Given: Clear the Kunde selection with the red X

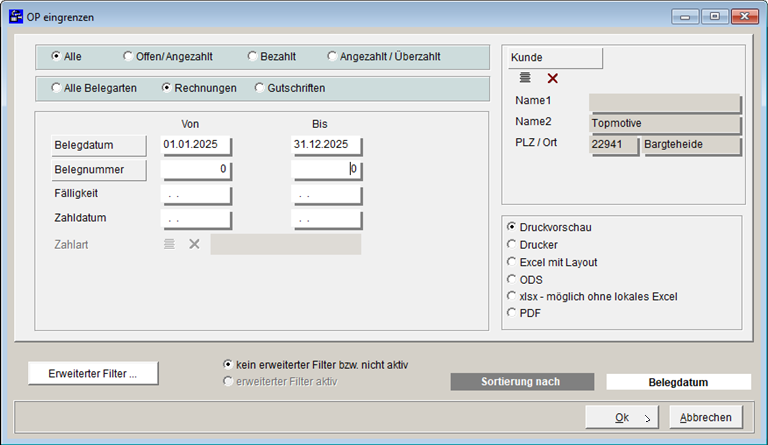Looking at the screenshot, I should [552, 78].
